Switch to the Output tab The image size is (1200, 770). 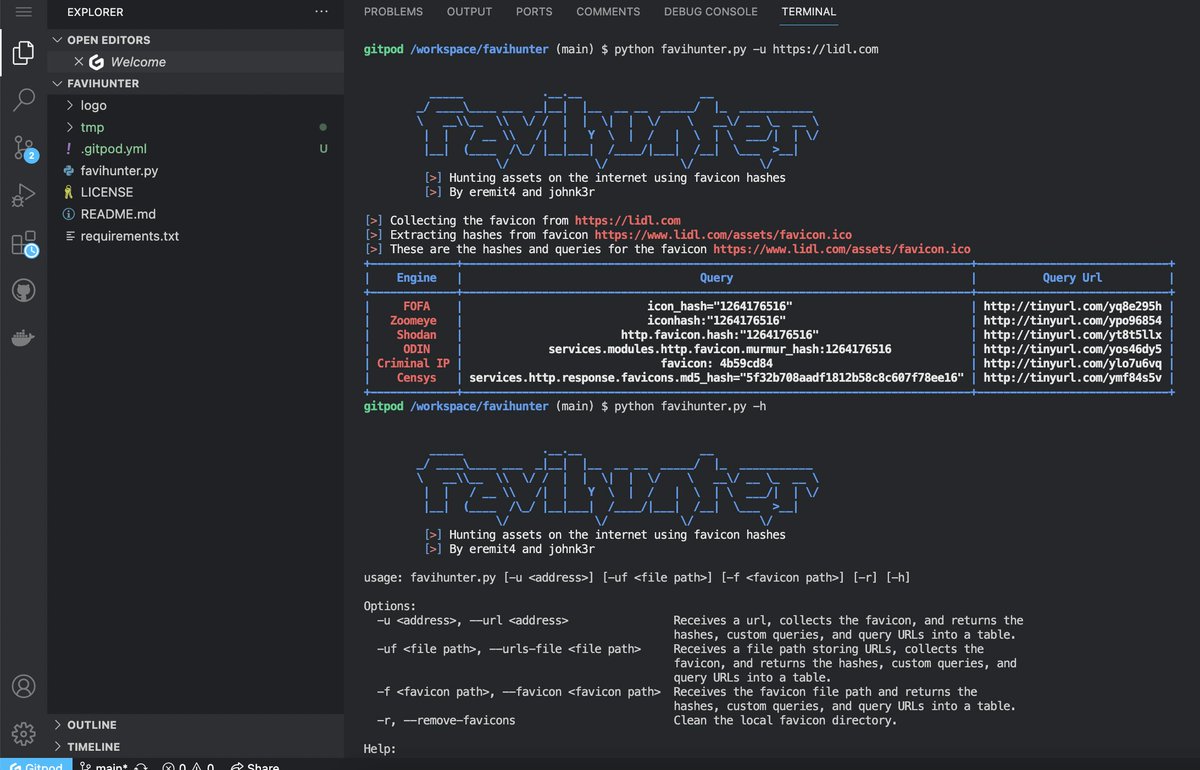pos(469,12)
